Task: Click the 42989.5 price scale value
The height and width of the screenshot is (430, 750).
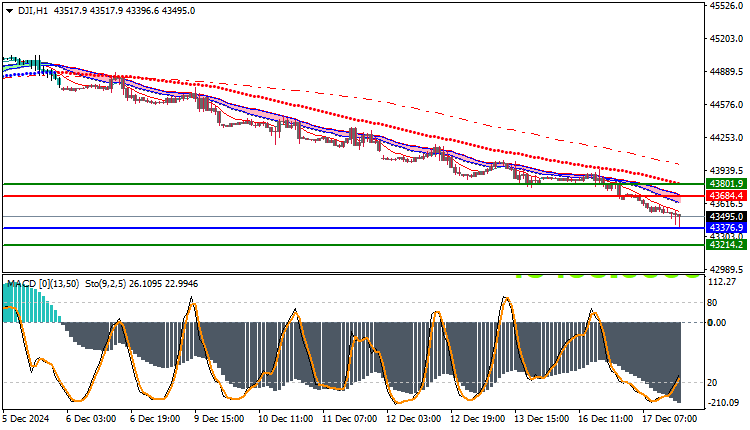Action: 727,269
